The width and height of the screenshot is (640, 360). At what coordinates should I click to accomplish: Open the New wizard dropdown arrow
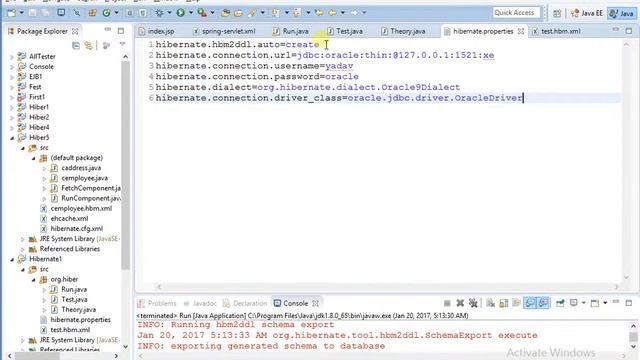point(21,13)
